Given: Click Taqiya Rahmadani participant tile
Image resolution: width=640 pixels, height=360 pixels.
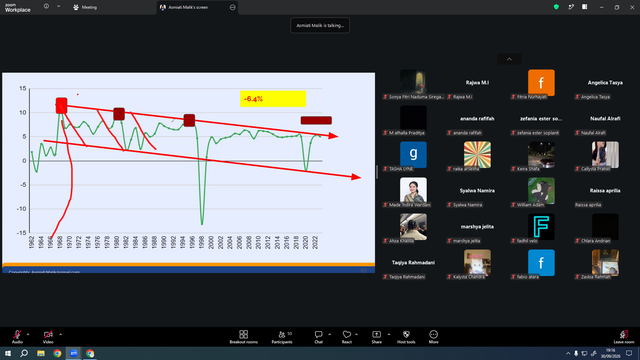Looking at the screenshot, I should (413, 263).
